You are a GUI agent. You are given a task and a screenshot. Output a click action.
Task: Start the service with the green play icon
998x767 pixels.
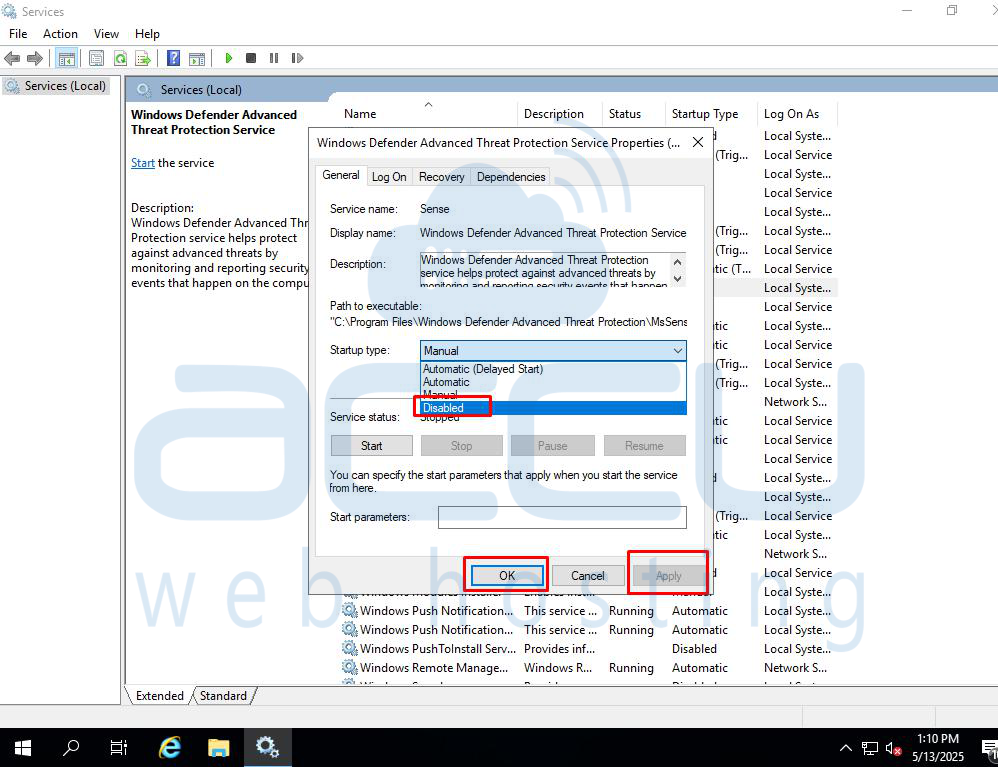(228, 59)
